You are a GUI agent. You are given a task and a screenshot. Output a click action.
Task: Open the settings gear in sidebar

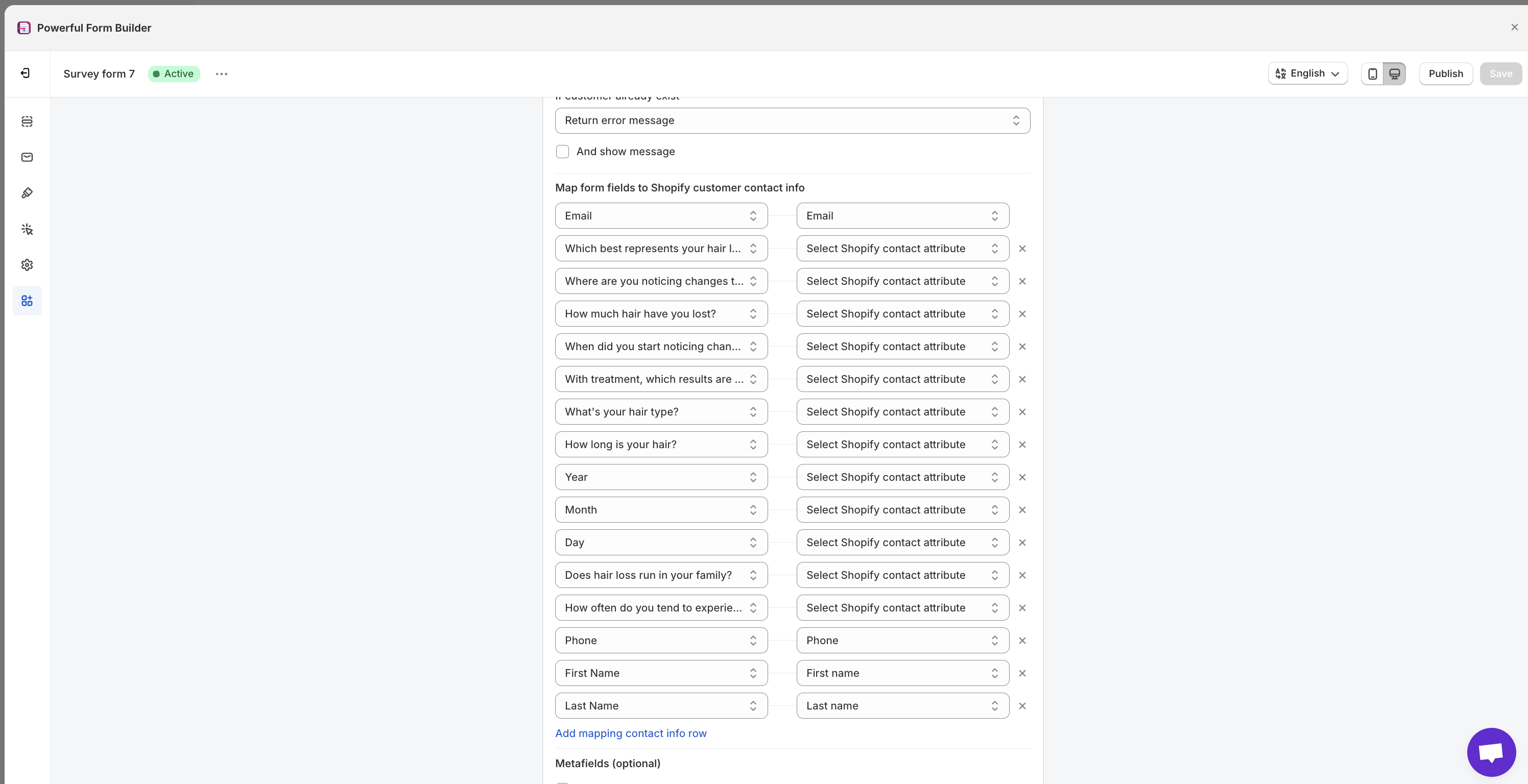[27, 264]
